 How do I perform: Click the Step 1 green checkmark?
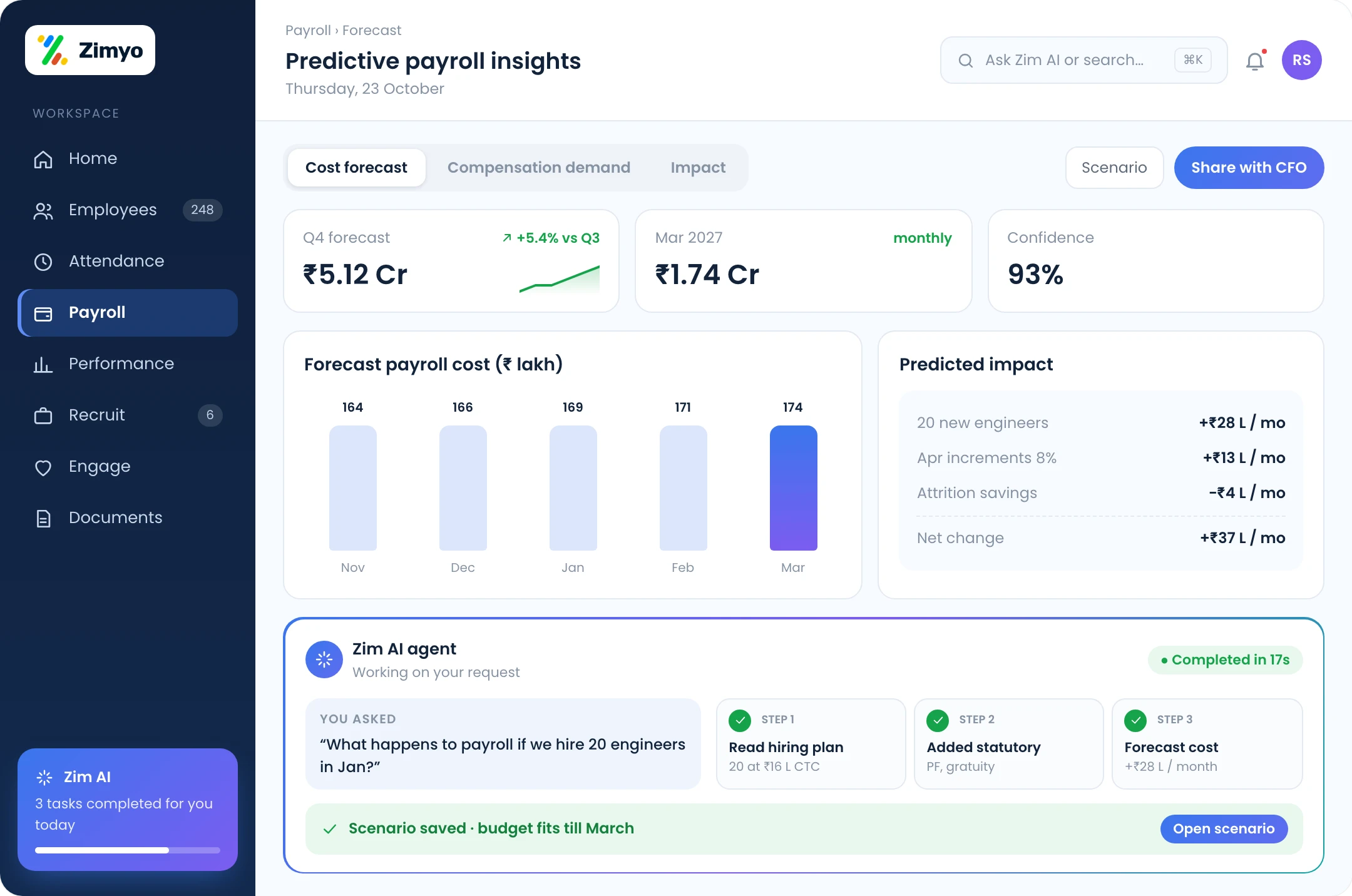740,721
